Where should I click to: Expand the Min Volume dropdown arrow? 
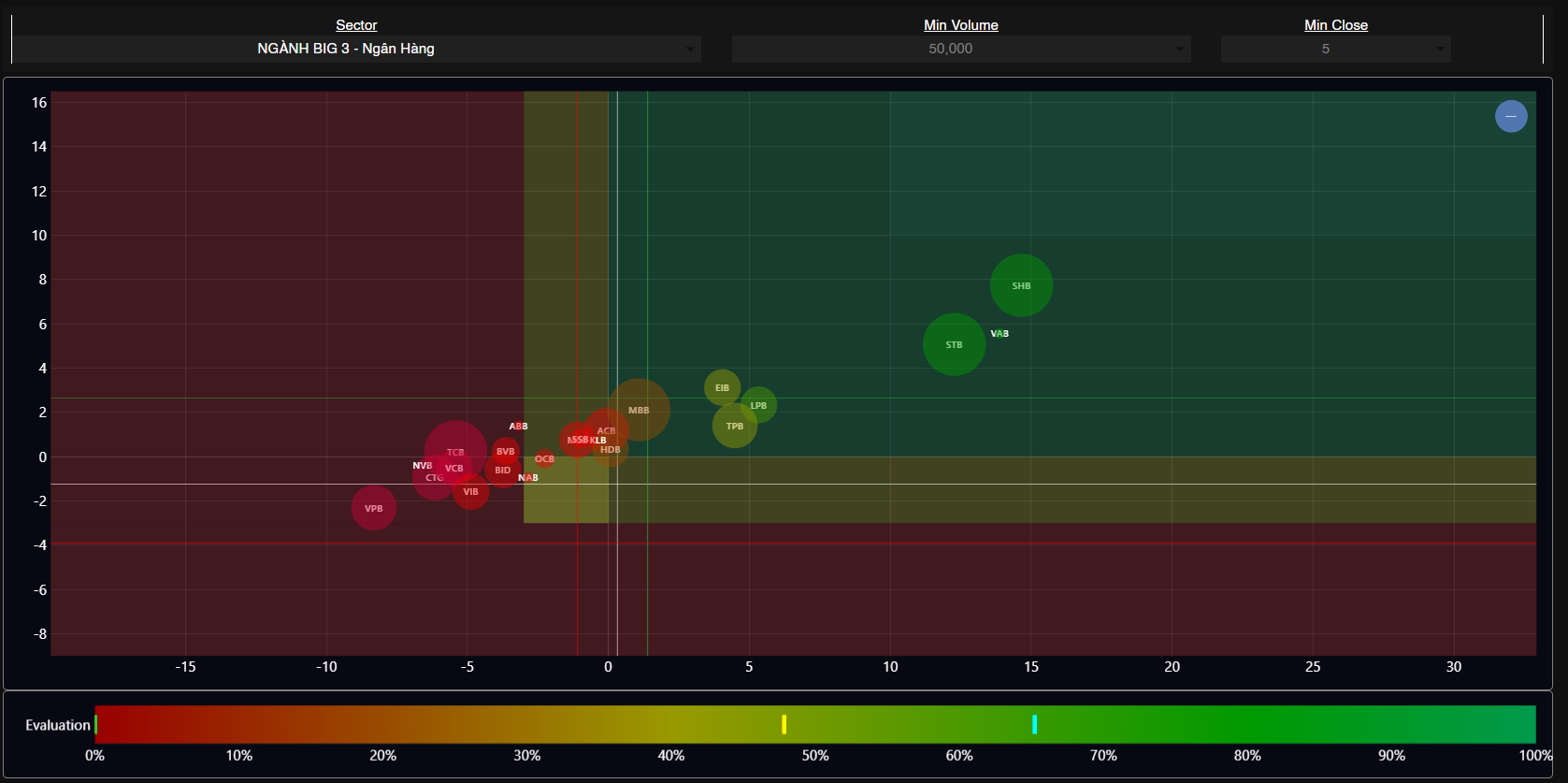pyautogui.click(x=1180, y=50)
